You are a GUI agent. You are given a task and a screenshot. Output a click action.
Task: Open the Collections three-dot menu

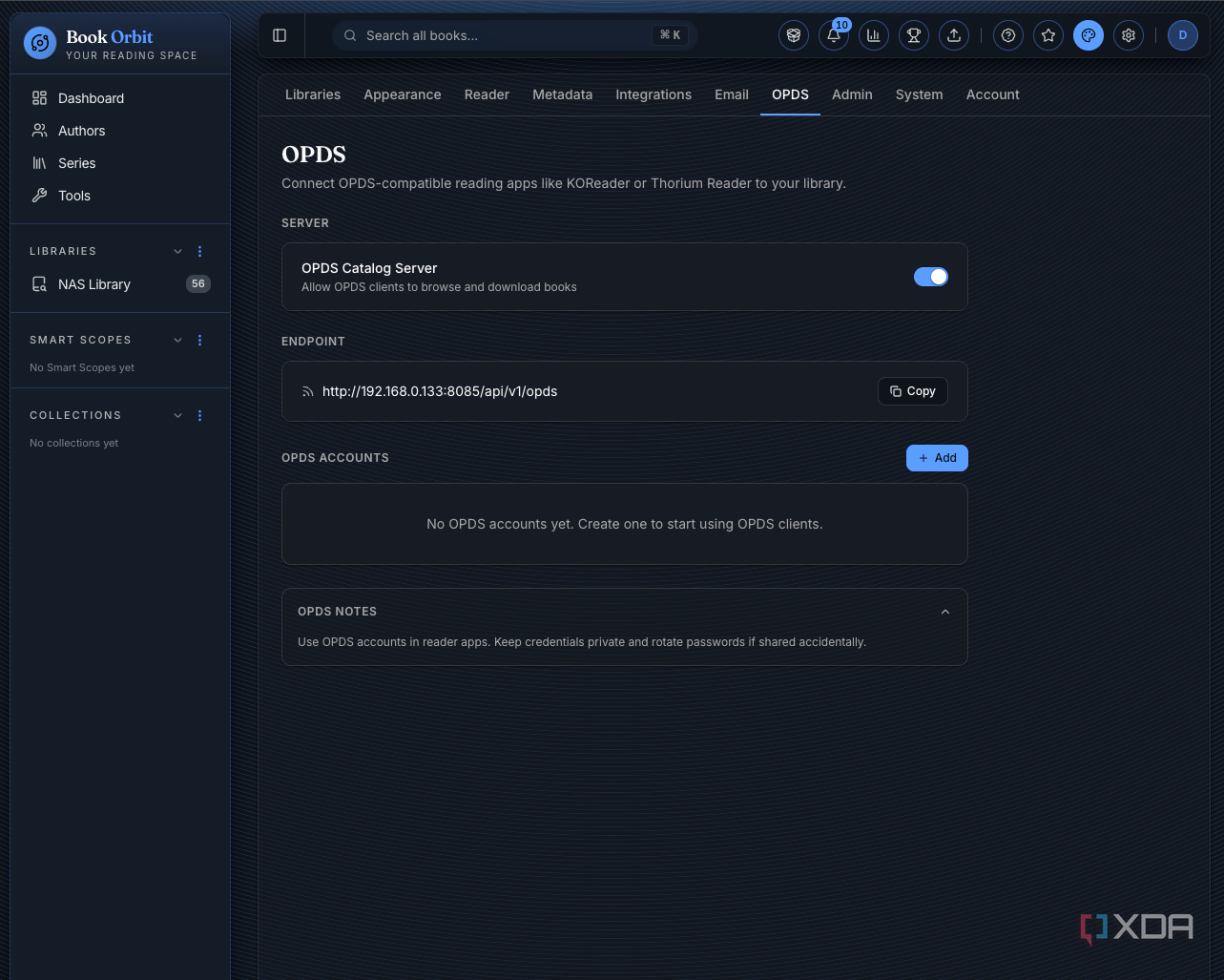[199, 415]
